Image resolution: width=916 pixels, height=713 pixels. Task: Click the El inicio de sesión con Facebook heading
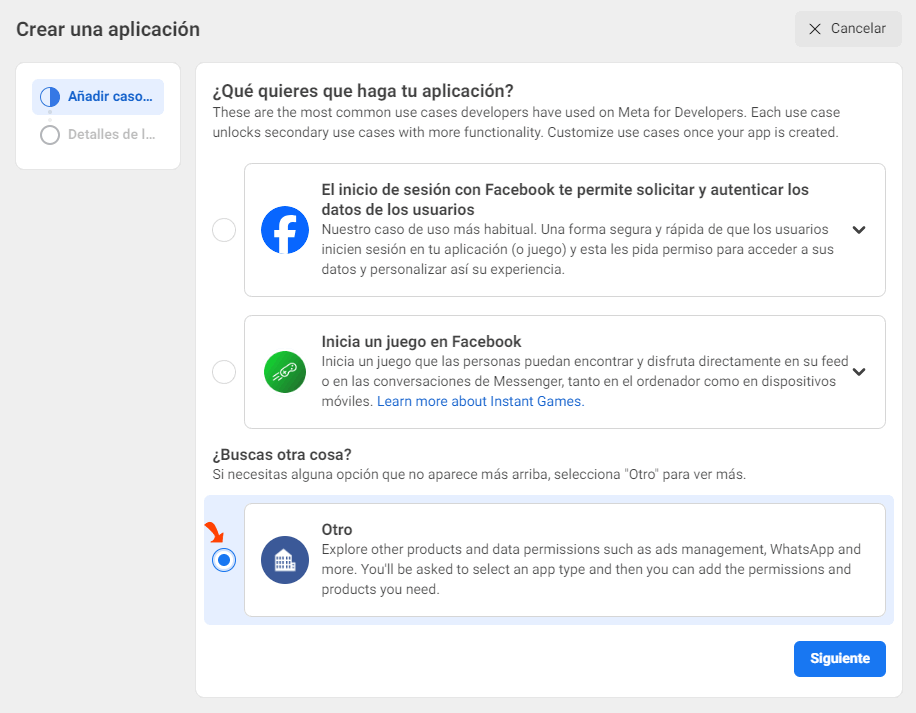[565, 200]
